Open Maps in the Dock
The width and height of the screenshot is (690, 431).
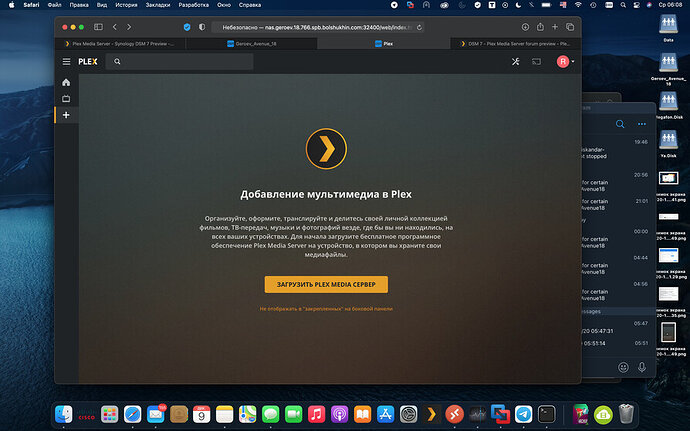pyautogui.click(x=247, y=414)
